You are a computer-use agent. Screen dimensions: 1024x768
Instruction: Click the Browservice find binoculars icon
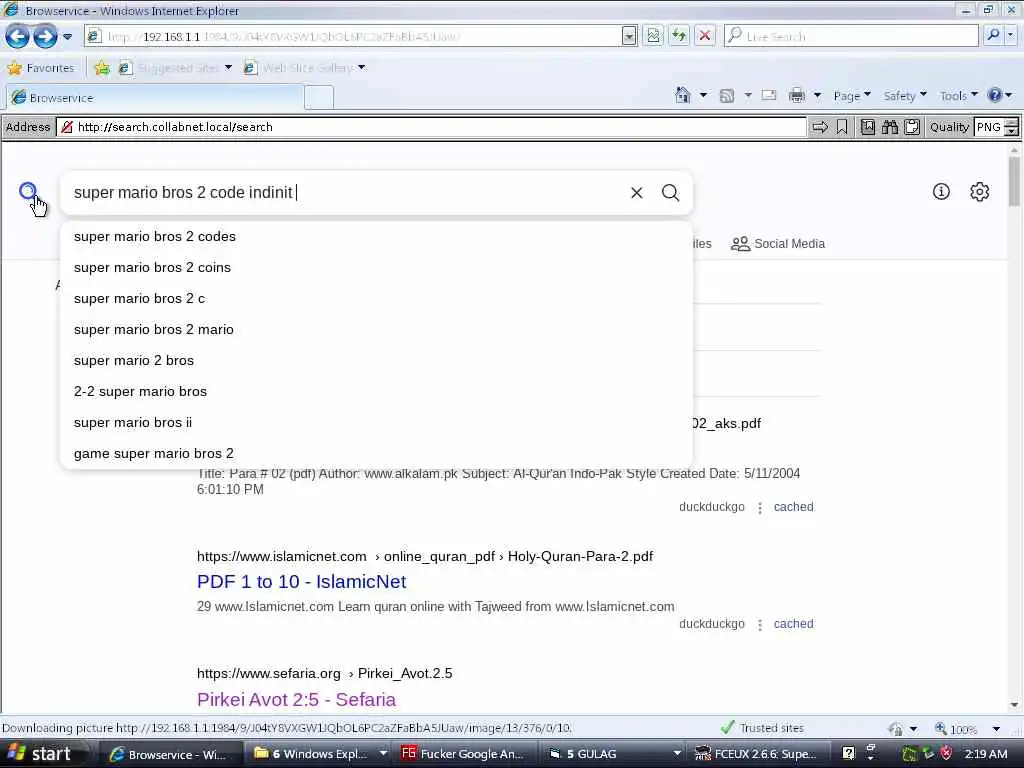(x=889, y=127)
